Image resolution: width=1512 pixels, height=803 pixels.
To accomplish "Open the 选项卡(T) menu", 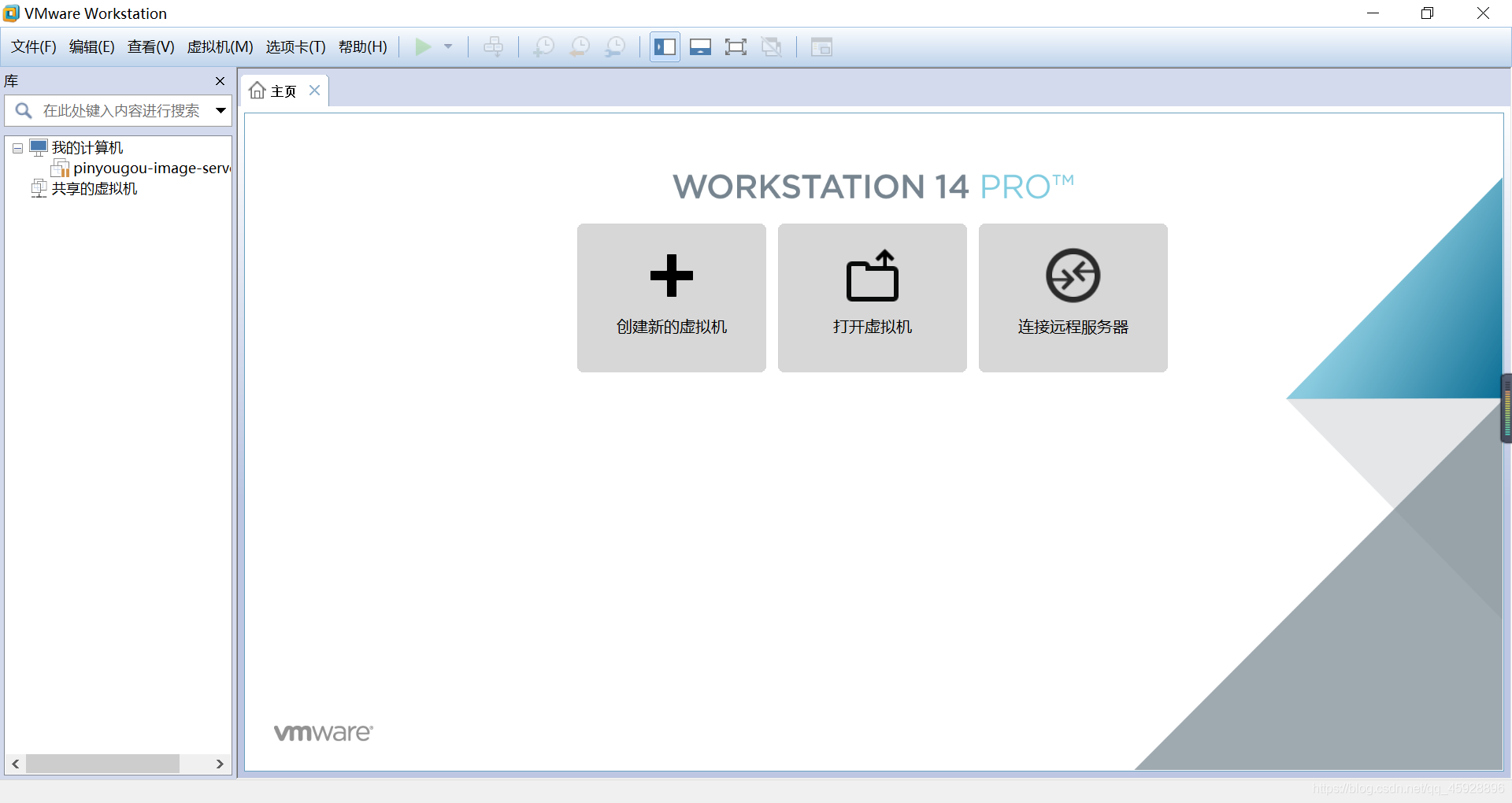I will (295, 47).
